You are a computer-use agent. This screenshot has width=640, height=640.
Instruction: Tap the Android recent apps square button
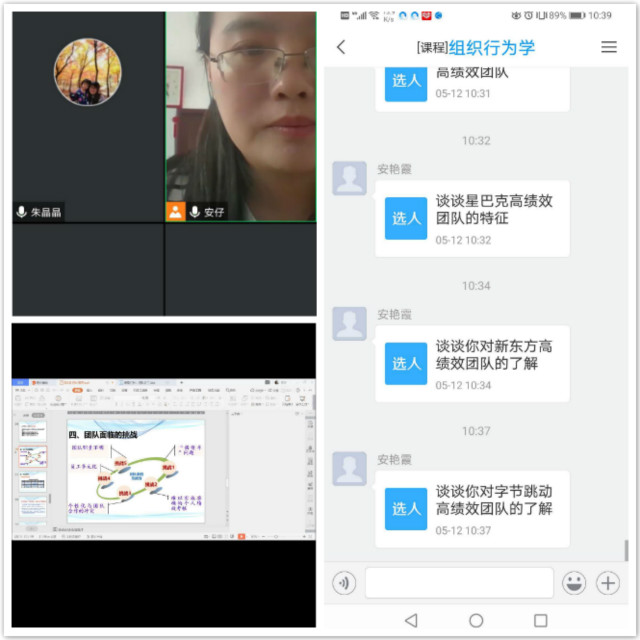pyautogui.click(x=540, y=620)
